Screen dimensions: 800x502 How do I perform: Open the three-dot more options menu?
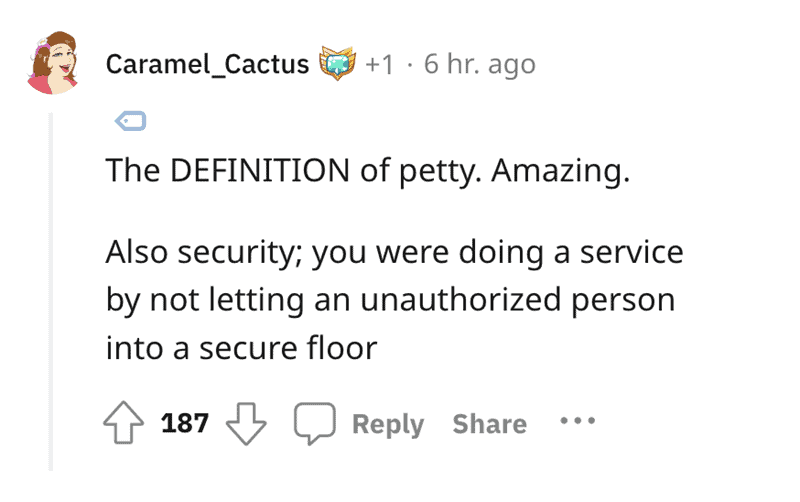578,421
